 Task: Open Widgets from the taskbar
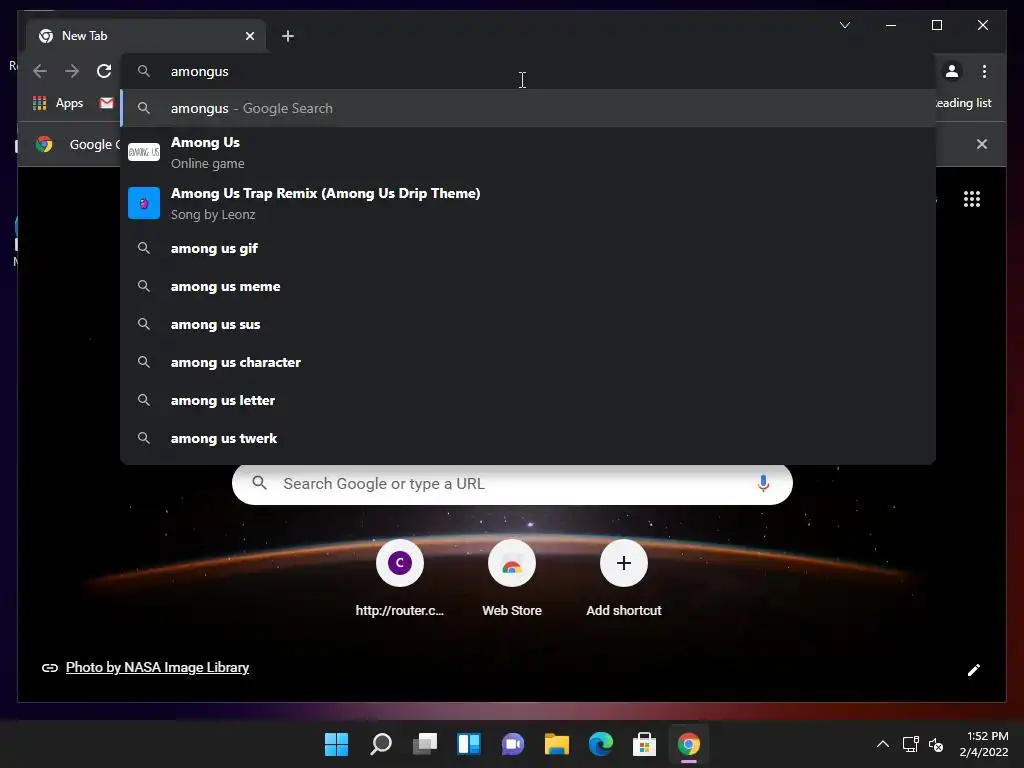tap(469, 744)
